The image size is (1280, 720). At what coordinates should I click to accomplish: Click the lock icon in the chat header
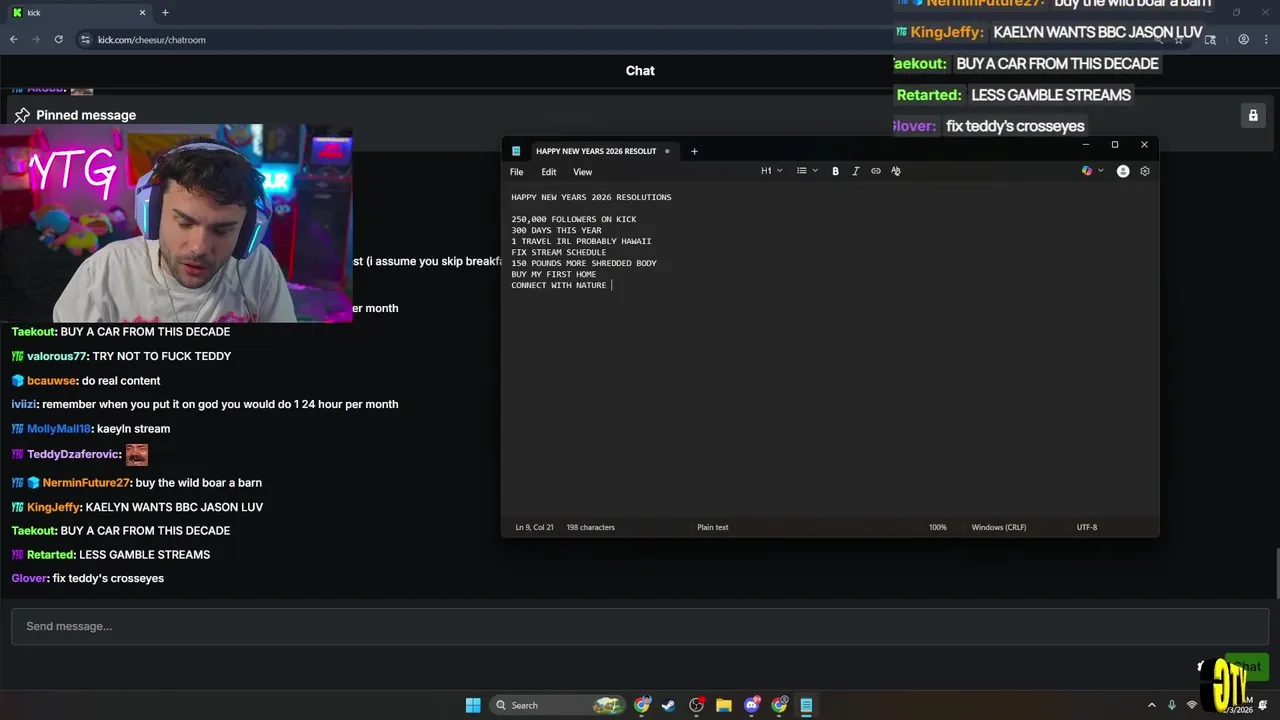(x=1253, y=115)
